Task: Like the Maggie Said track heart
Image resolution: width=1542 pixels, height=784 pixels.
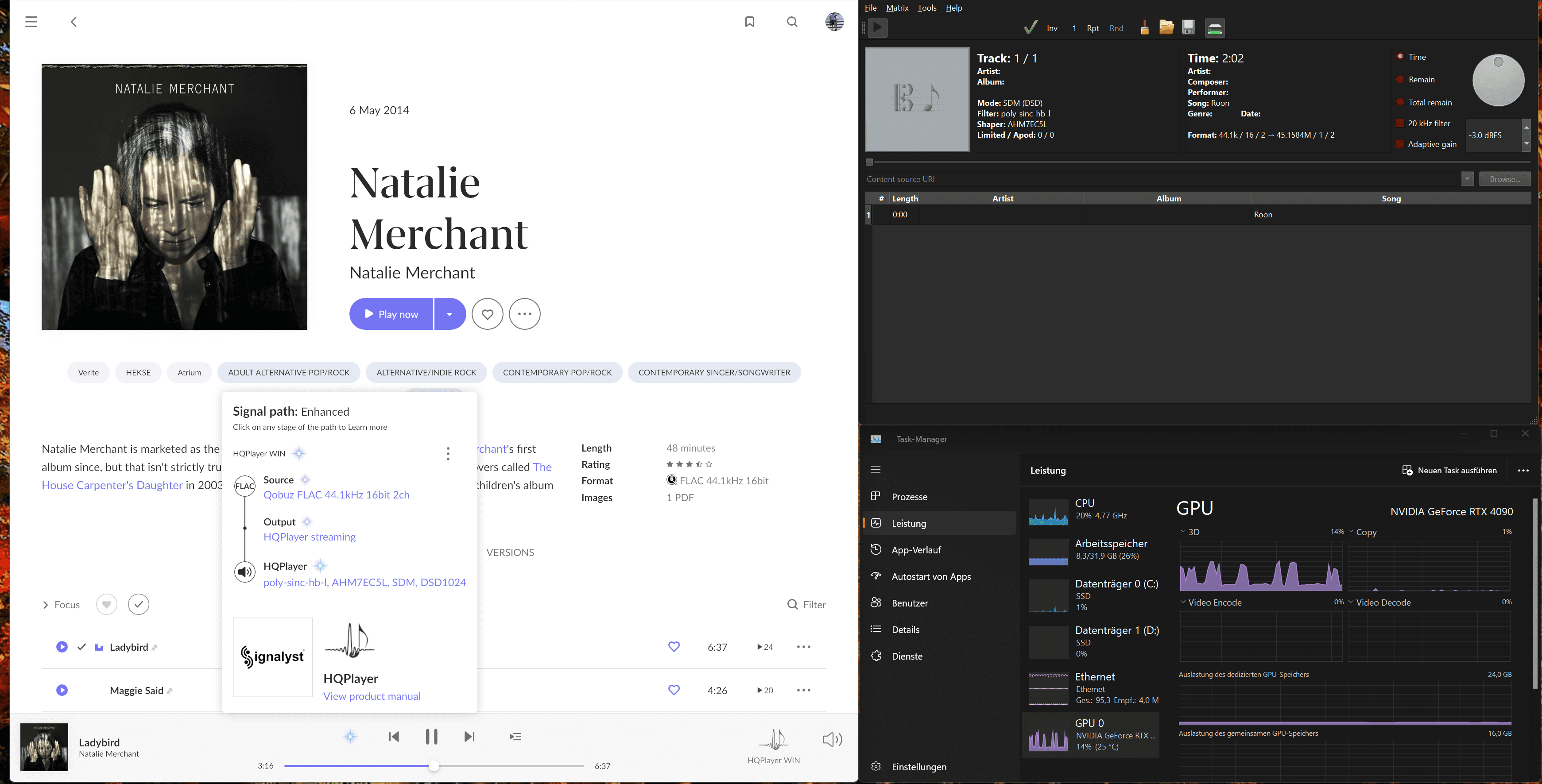Action: click(x=674, y=691)
